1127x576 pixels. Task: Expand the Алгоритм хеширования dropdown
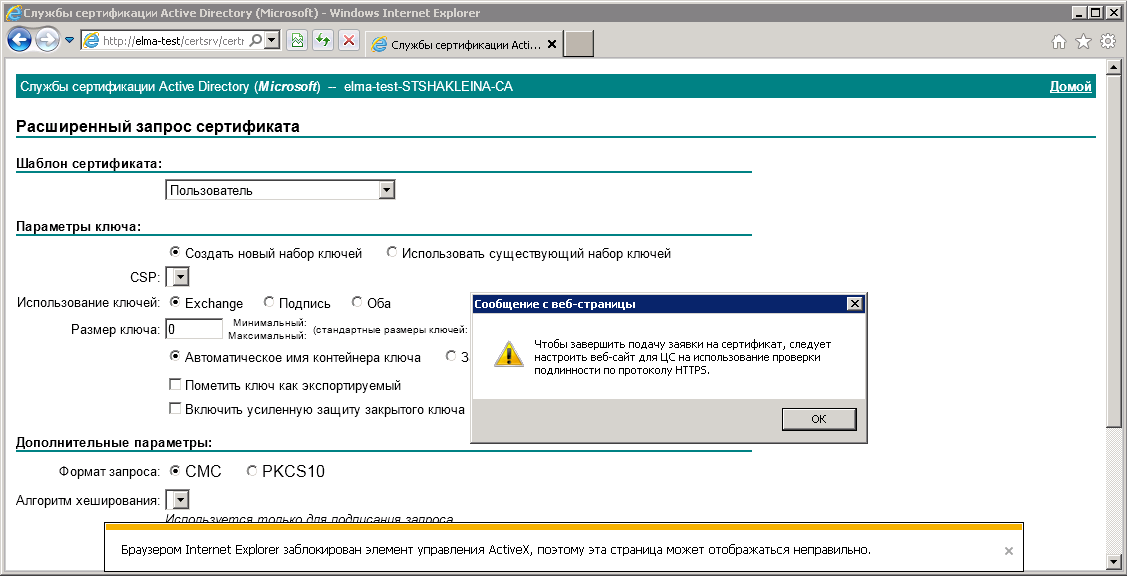(x=177, y=500)
